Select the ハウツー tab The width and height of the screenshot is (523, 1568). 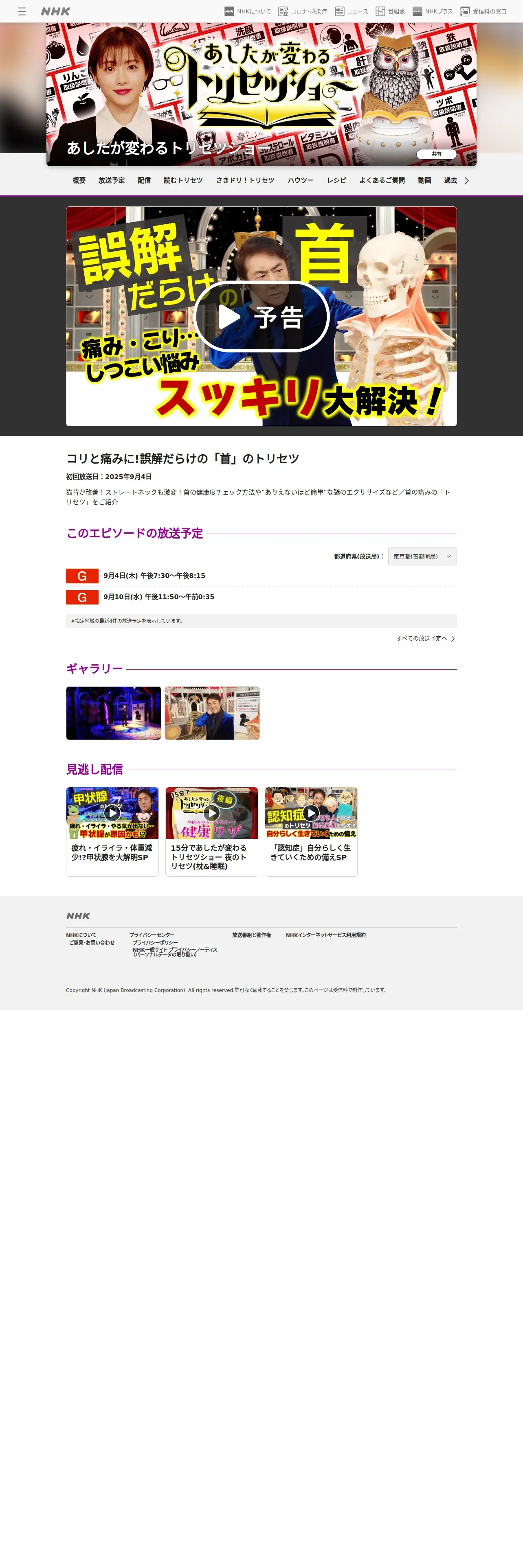coord(301,181)
